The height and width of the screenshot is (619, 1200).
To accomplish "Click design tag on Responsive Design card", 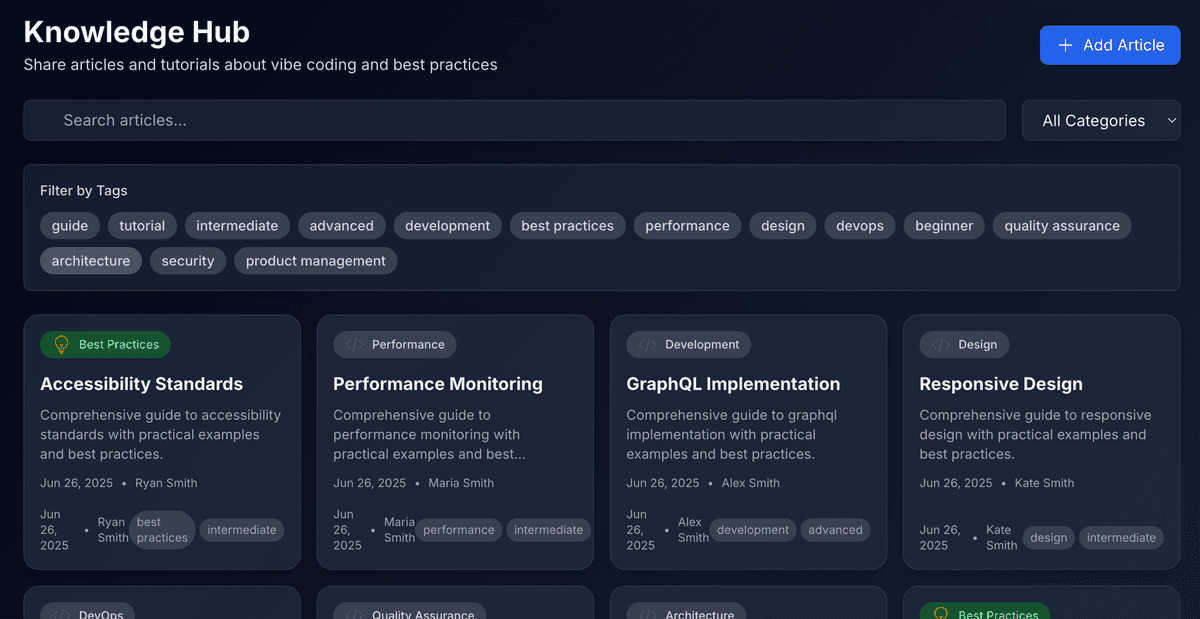I will 1048,538.
